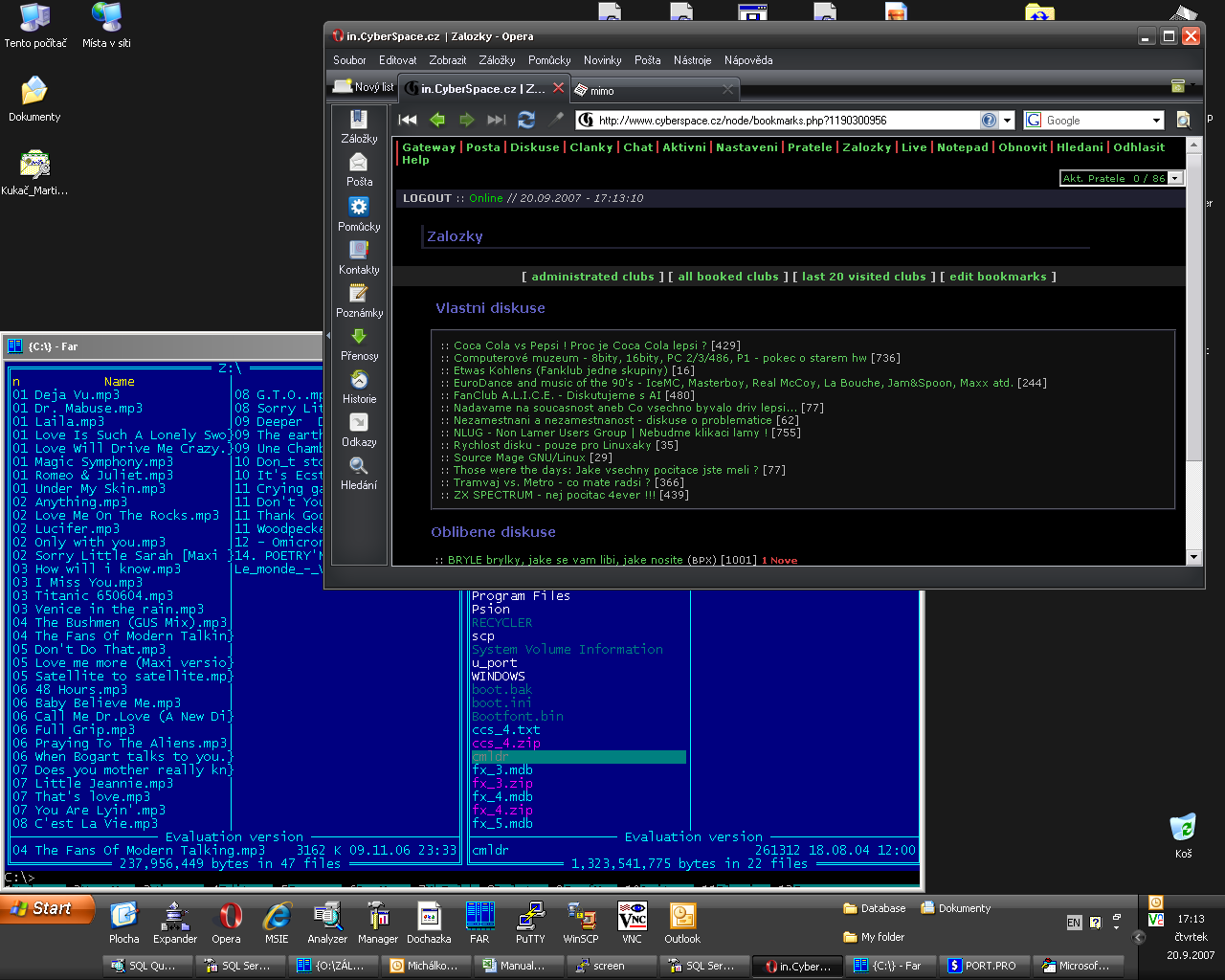Screen dimensions: 1225x980
Task: Expand the Akt. Pratele dropdown list
Action: tap(1175, 178)
